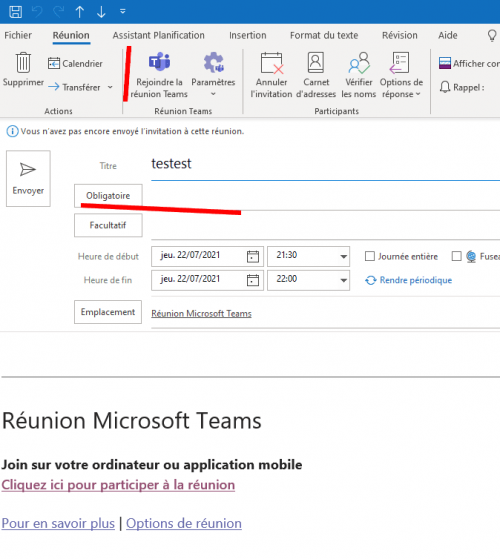Click the Undo arrow icon

(x=37, y=12)
